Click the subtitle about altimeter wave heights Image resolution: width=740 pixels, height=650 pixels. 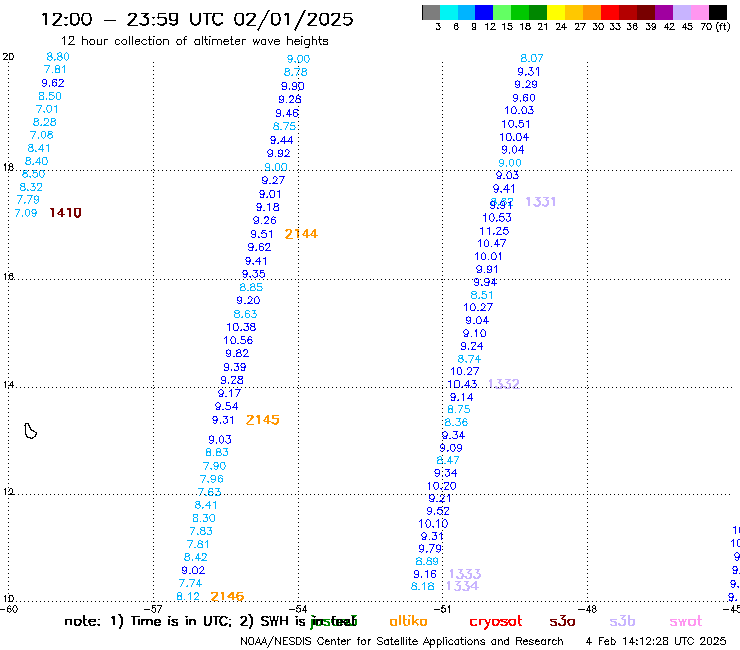point(194,41)
